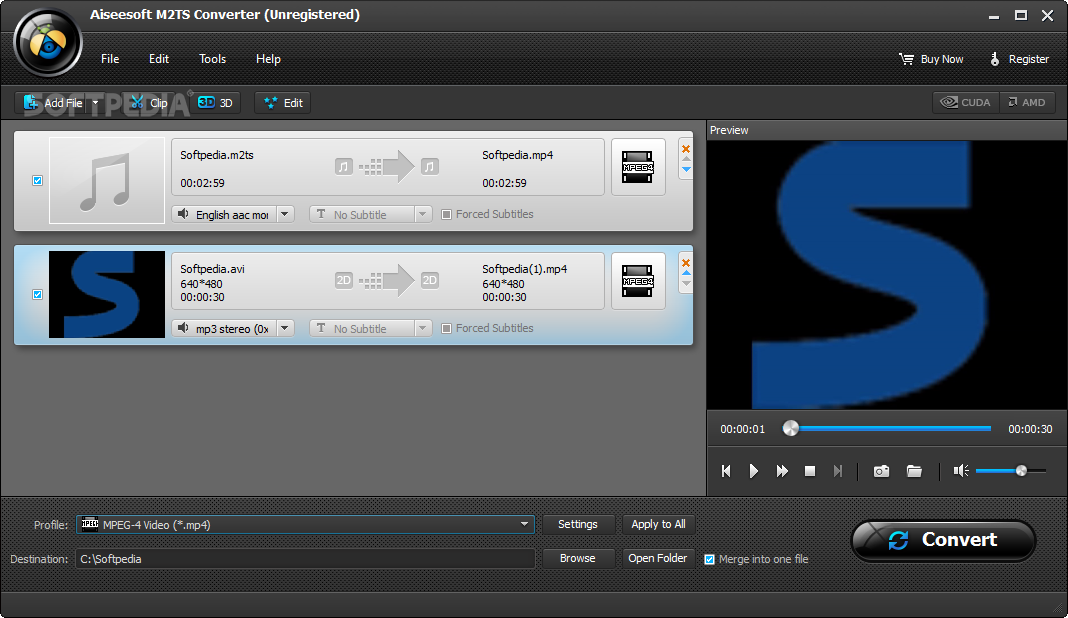The height and width of the screenshot is (618, 1068).
Task: Click source 2D icon on Softpedia.avi row
Action: click(x=344, y=280)
